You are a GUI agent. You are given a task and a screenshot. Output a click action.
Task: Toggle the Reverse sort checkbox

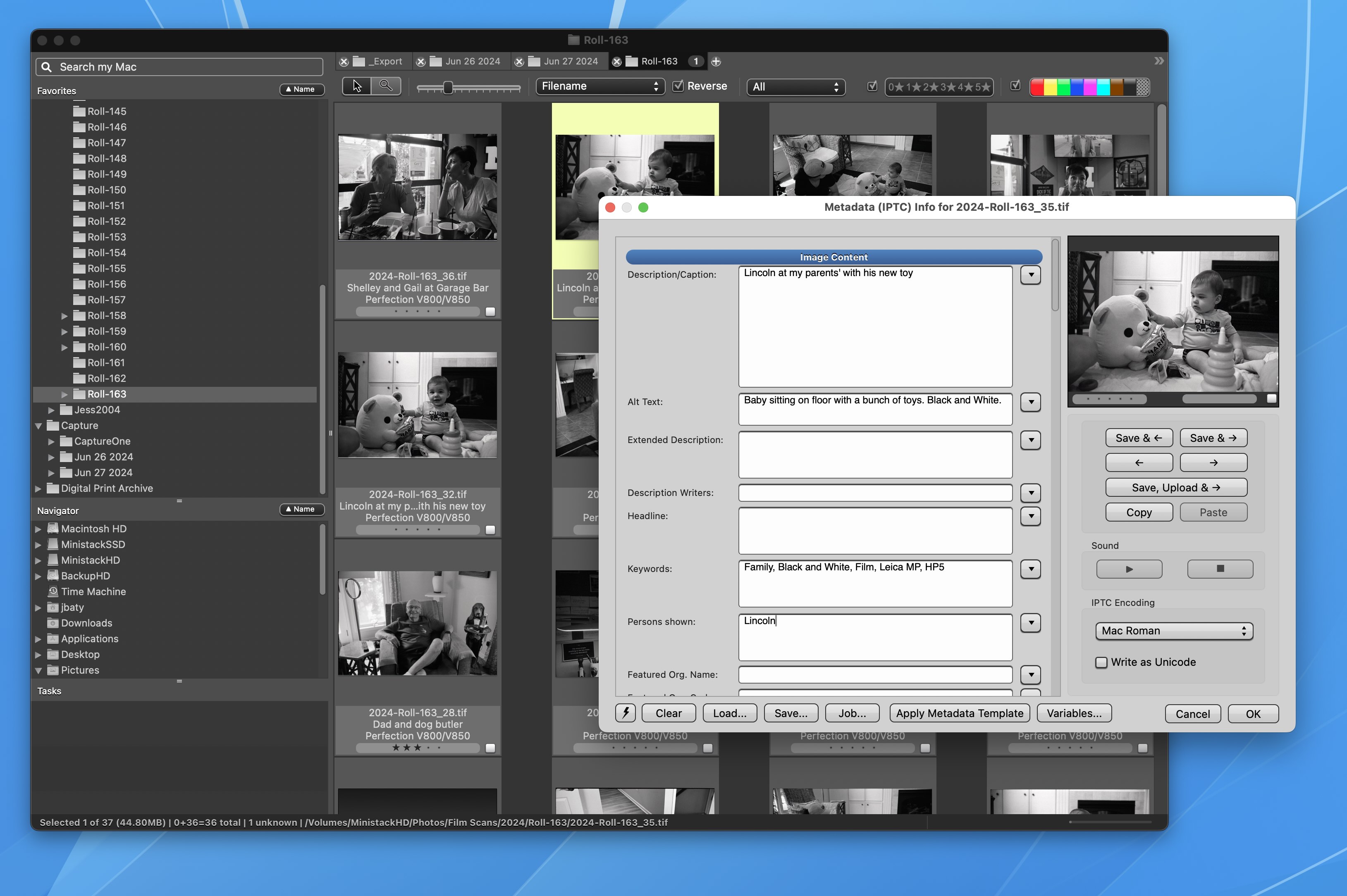[678, 86]
